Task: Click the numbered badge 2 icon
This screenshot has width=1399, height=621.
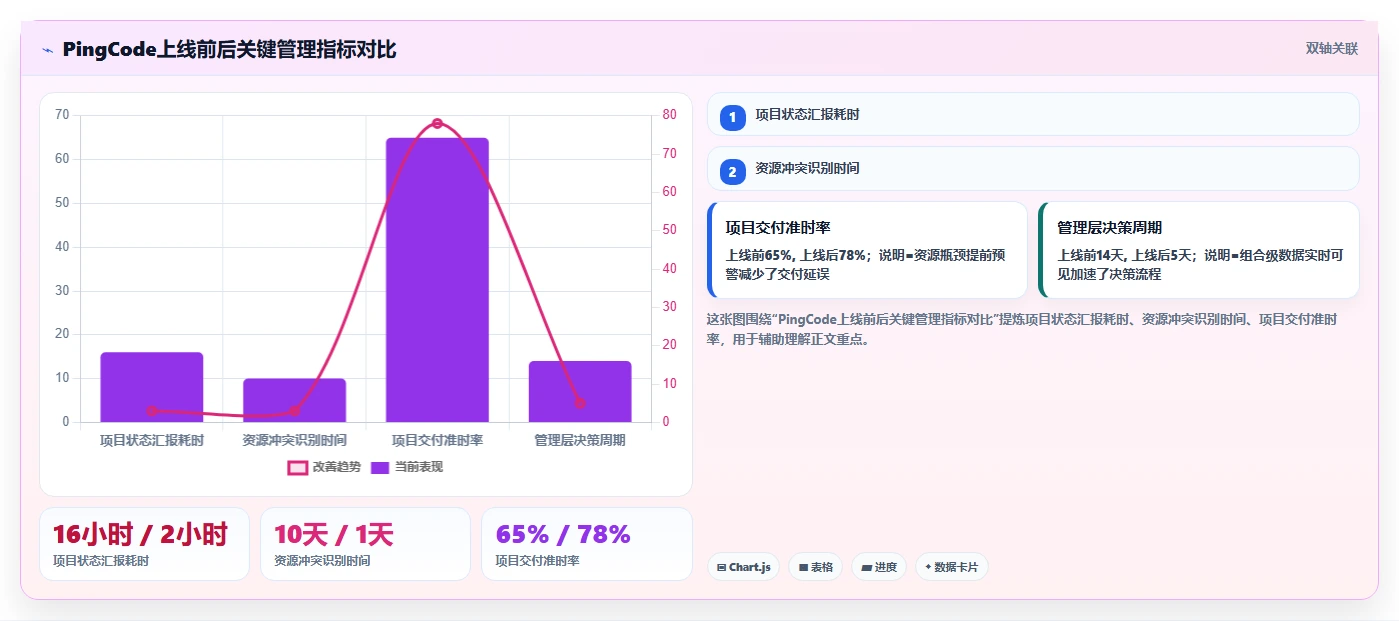Action: [x=732, y=171]
